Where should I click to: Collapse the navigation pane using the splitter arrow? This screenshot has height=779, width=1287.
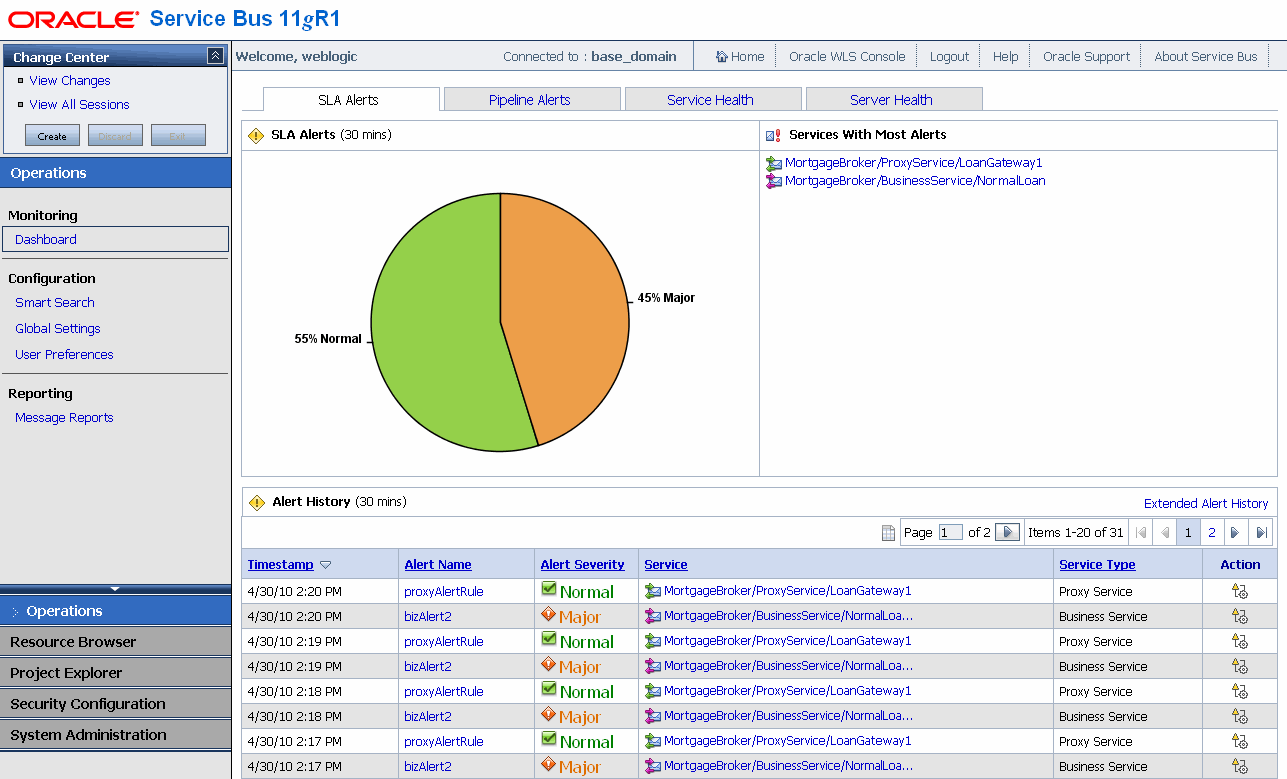coord(115,589)
